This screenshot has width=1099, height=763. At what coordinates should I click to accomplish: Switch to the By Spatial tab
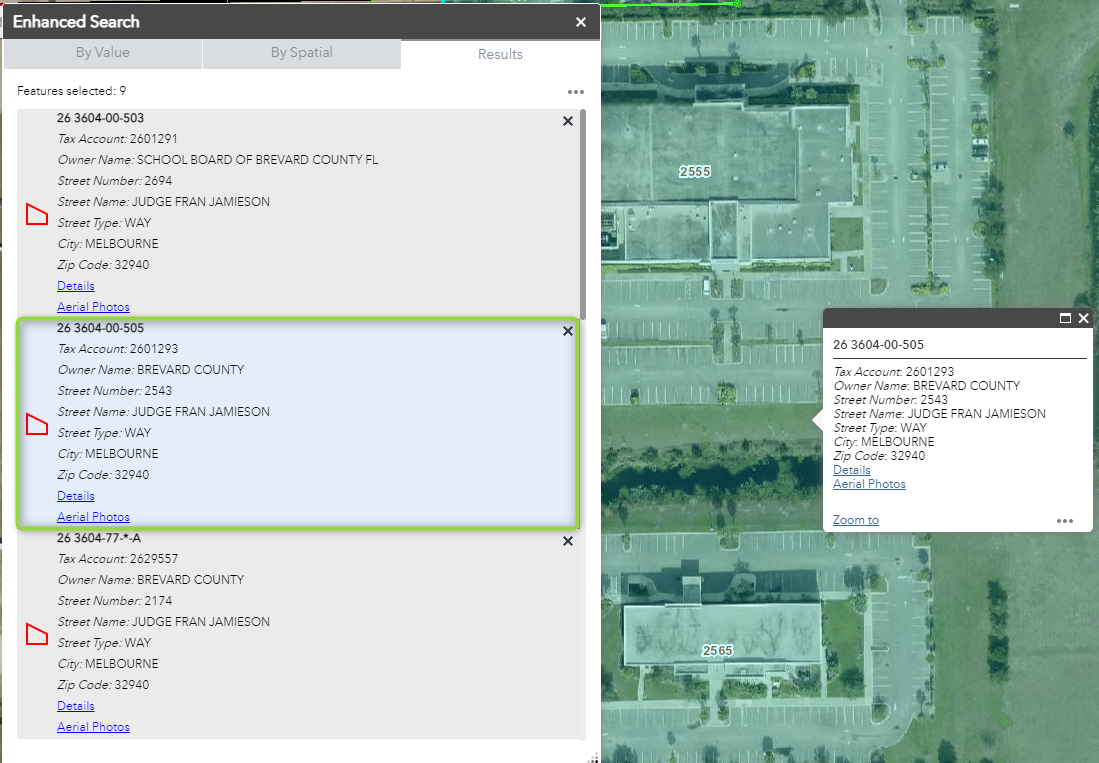point(302,54)
